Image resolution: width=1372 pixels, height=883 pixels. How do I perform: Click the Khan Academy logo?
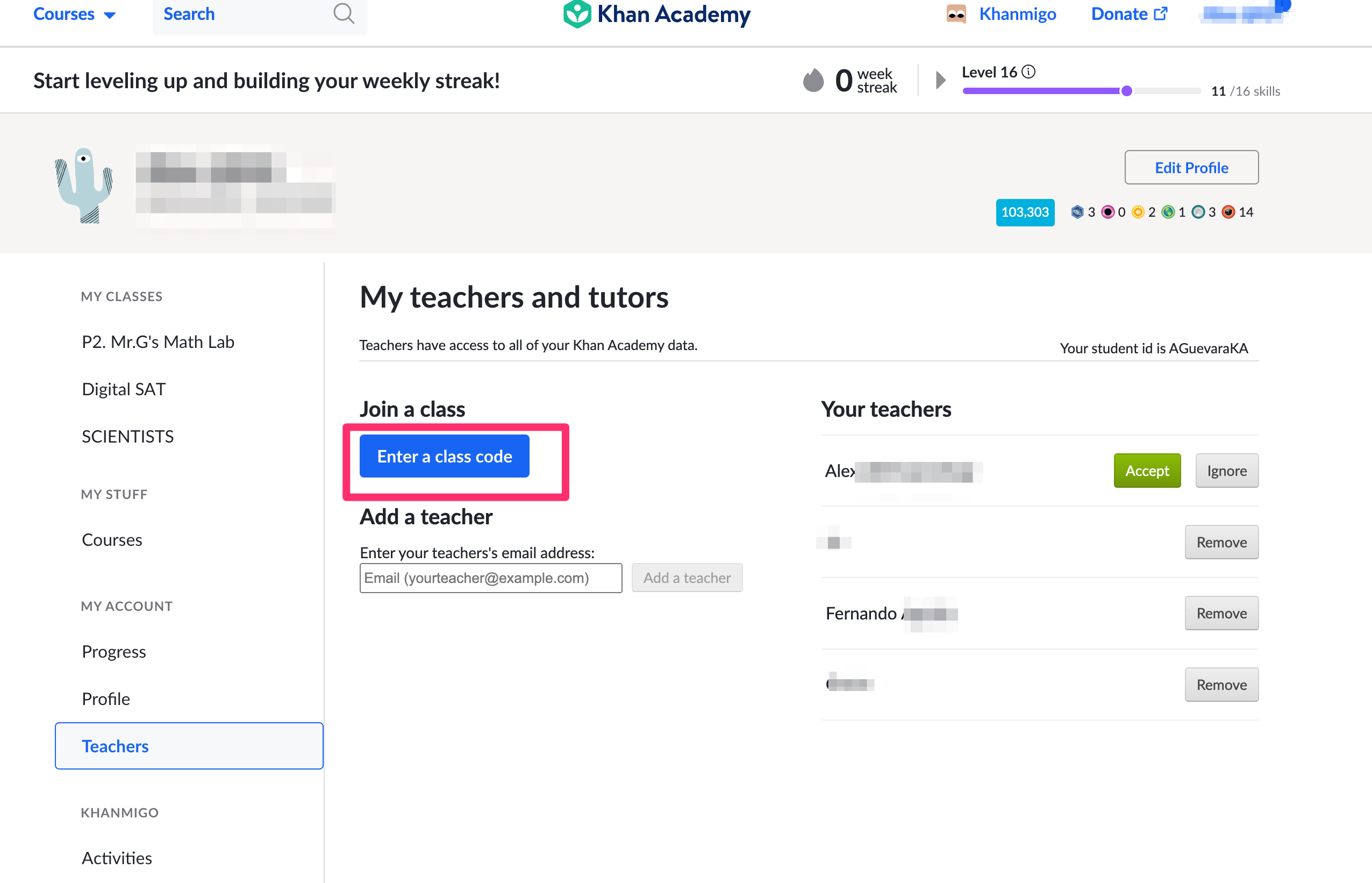(656, 15)
